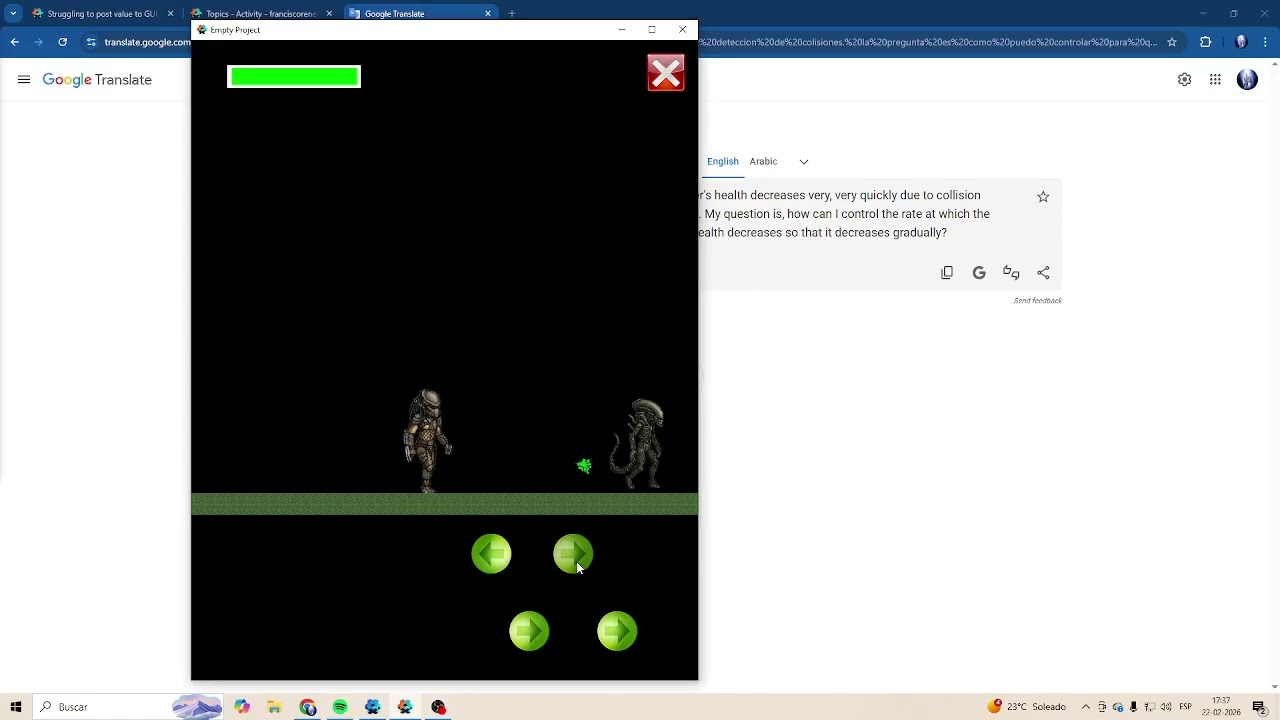Show hidden system tray icons
This screenshot has width=1280, height=720.
coord(1086,707)
